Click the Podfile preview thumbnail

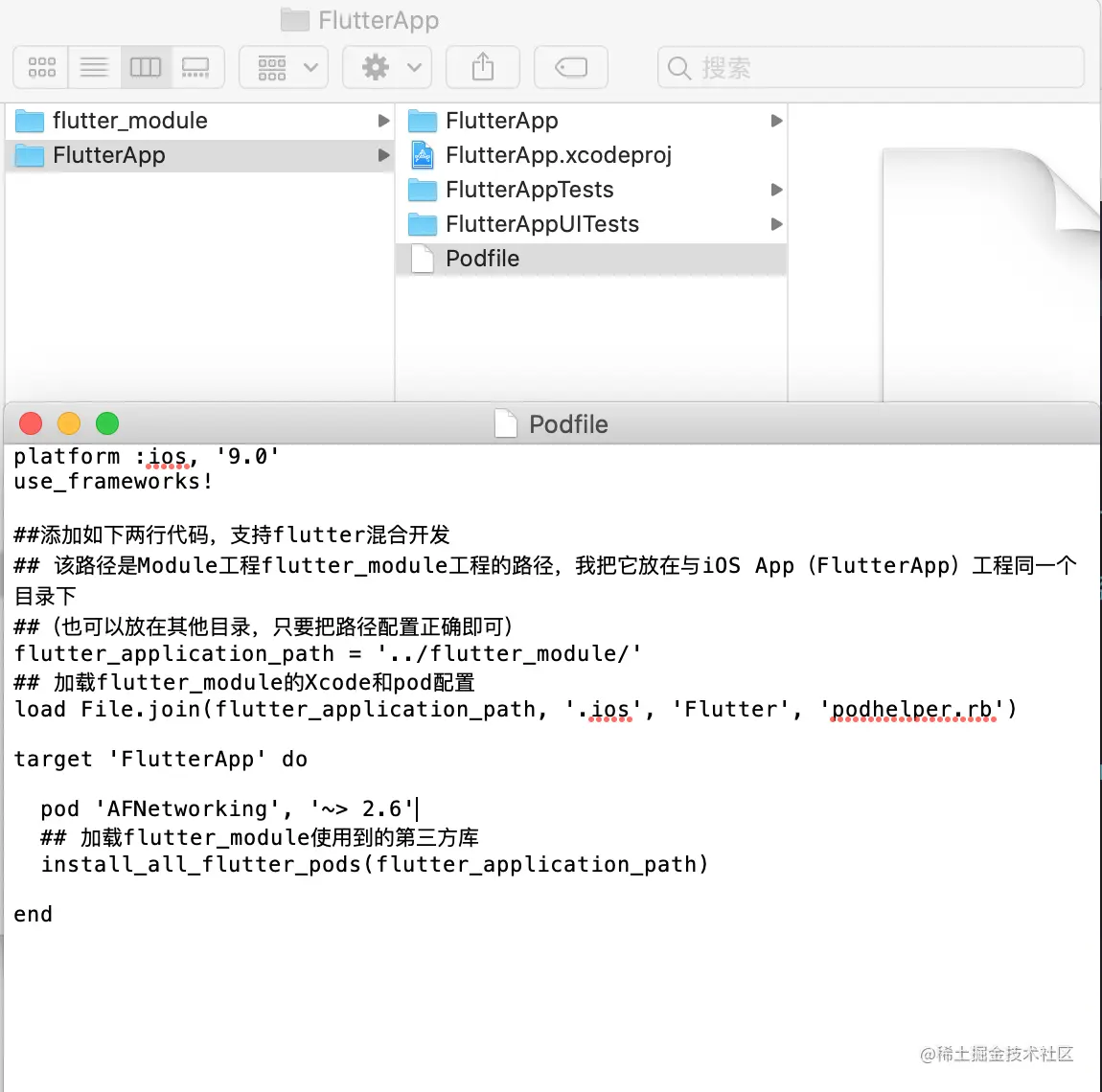991,275
